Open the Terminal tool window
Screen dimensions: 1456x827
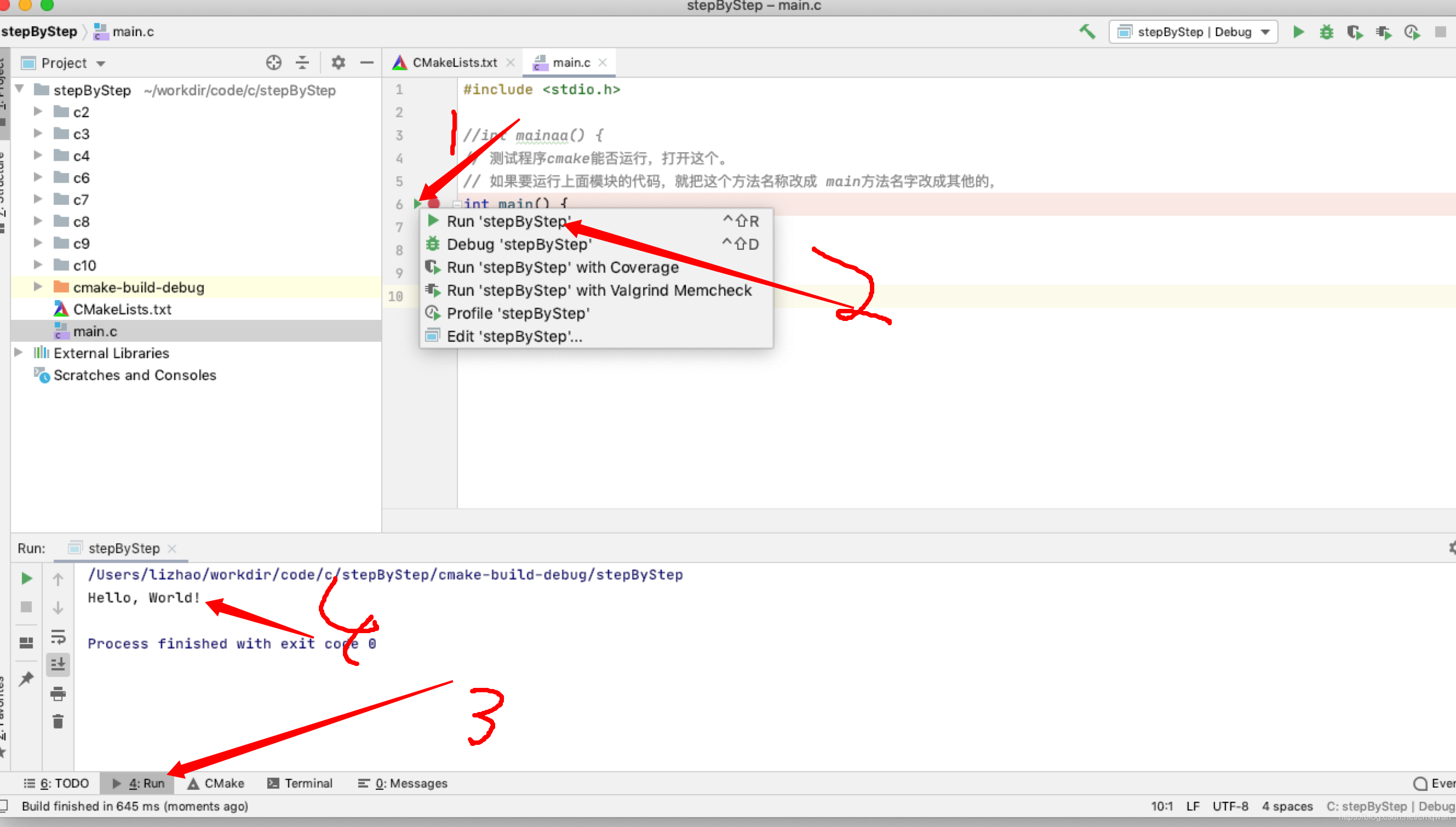pyautogui.click(x=300, y=783)
